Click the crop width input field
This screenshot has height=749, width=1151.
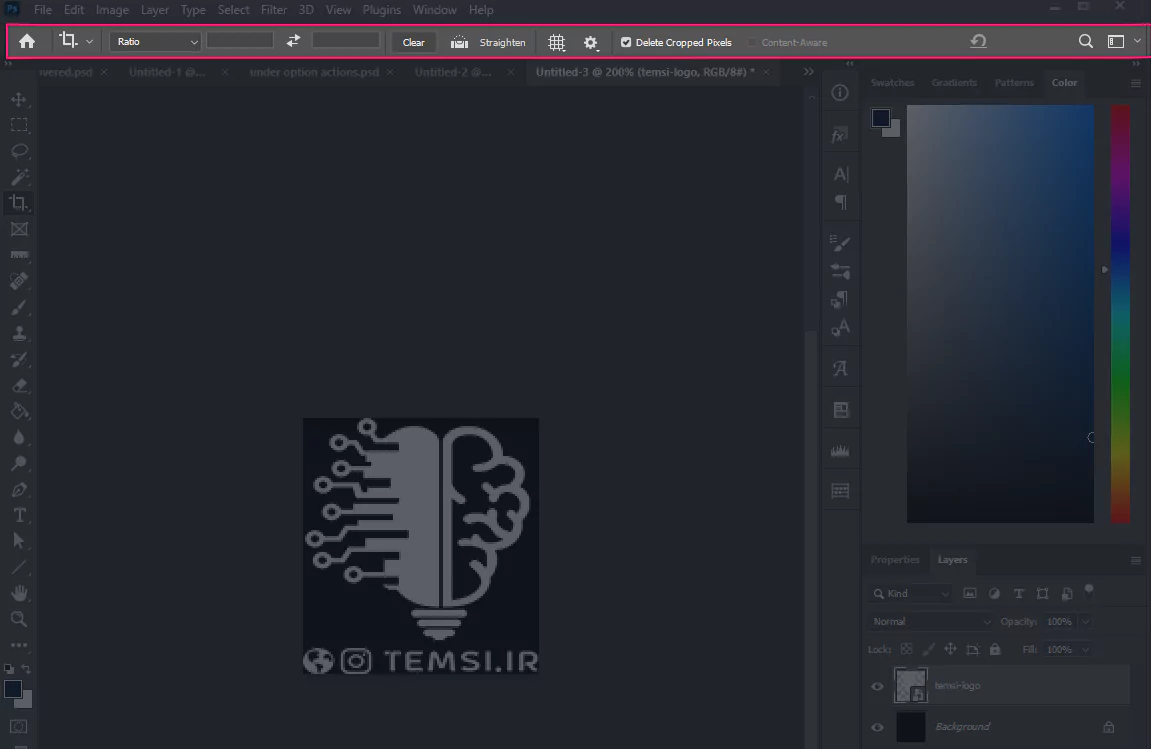pyautogui.click(x=240, y=41)
